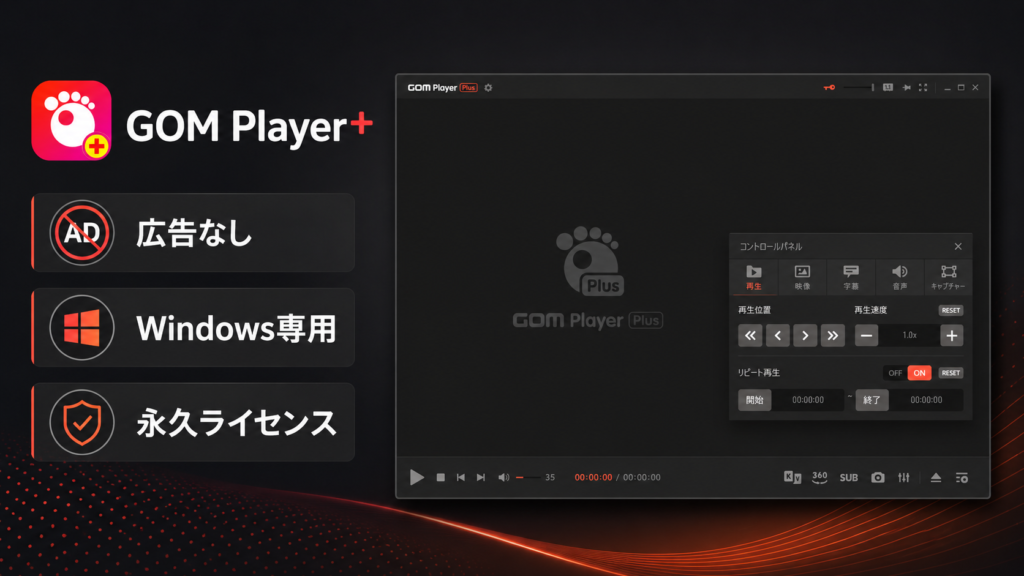Switch to the 字幕 subtitle tab
1024x576 pixels.
point(850,277)
